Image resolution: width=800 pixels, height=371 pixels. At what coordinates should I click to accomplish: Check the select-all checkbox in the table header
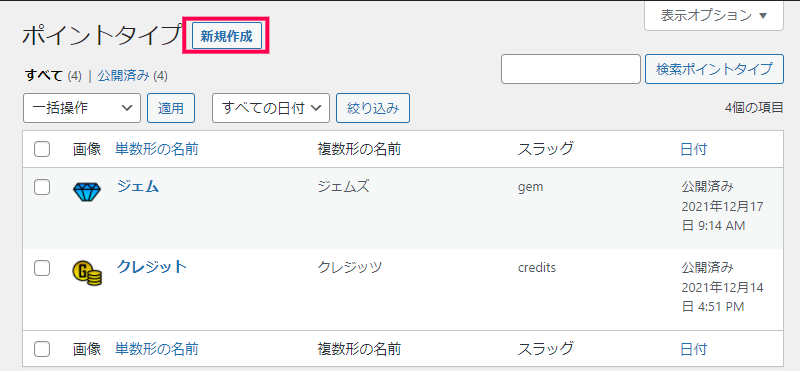(42, 150)
